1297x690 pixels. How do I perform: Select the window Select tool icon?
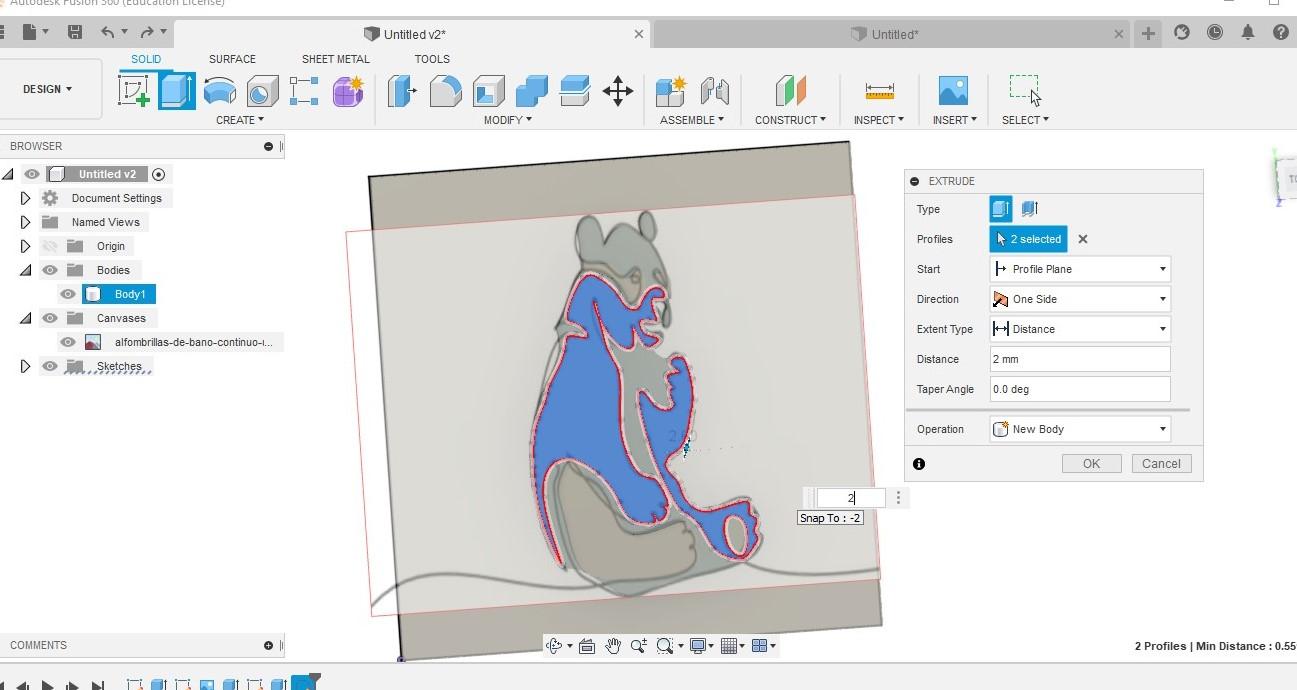point(1025,90)
